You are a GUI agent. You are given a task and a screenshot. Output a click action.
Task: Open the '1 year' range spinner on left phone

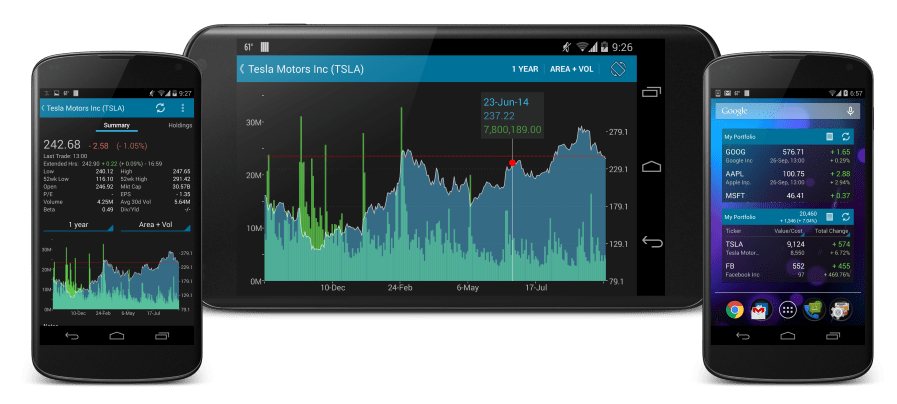tap(78, 225)
